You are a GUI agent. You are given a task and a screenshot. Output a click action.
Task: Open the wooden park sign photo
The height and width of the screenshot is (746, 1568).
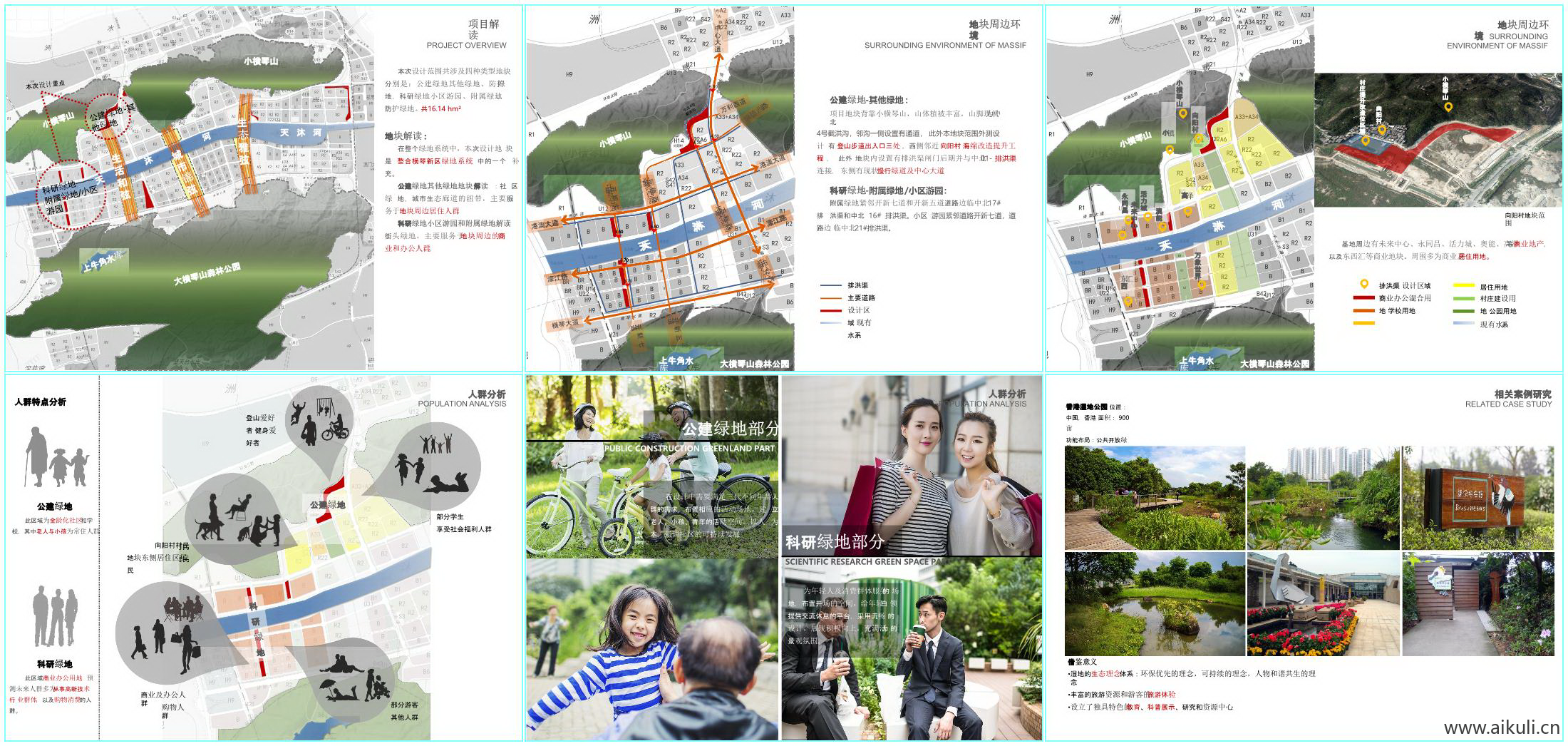coord(1477,498)
